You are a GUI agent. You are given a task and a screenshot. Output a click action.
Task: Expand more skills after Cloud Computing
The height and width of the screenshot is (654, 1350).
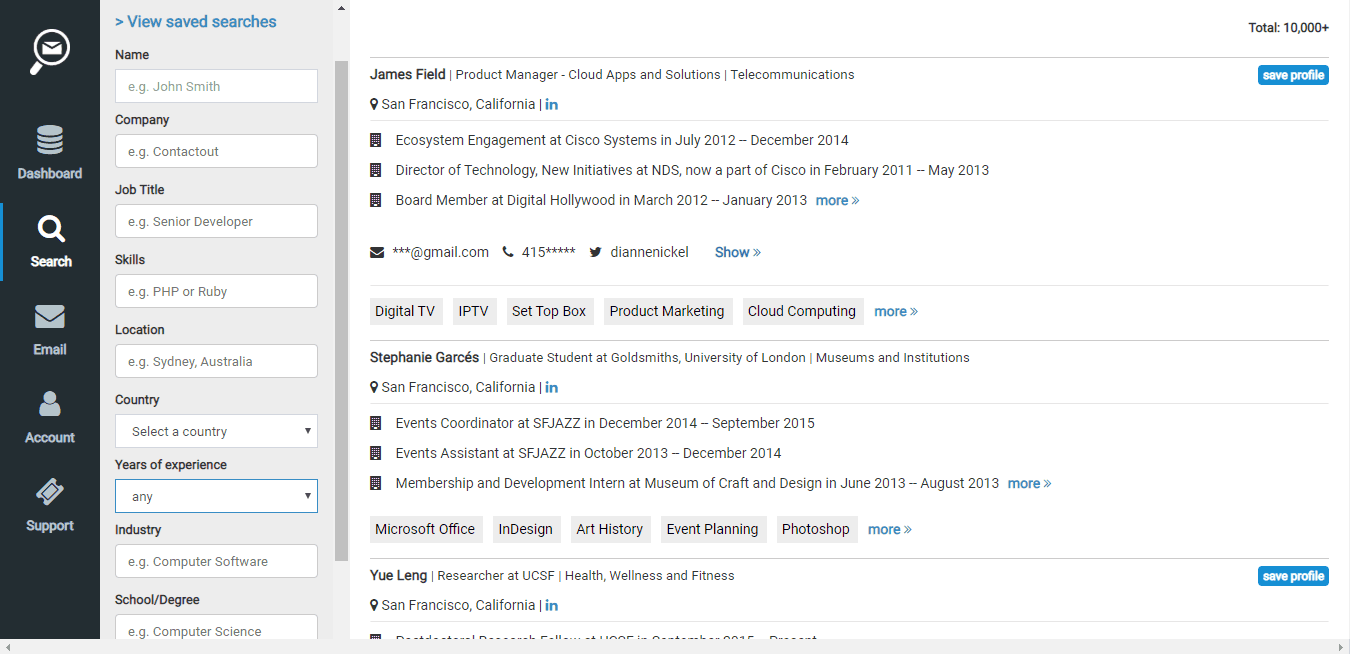point(896,311)
